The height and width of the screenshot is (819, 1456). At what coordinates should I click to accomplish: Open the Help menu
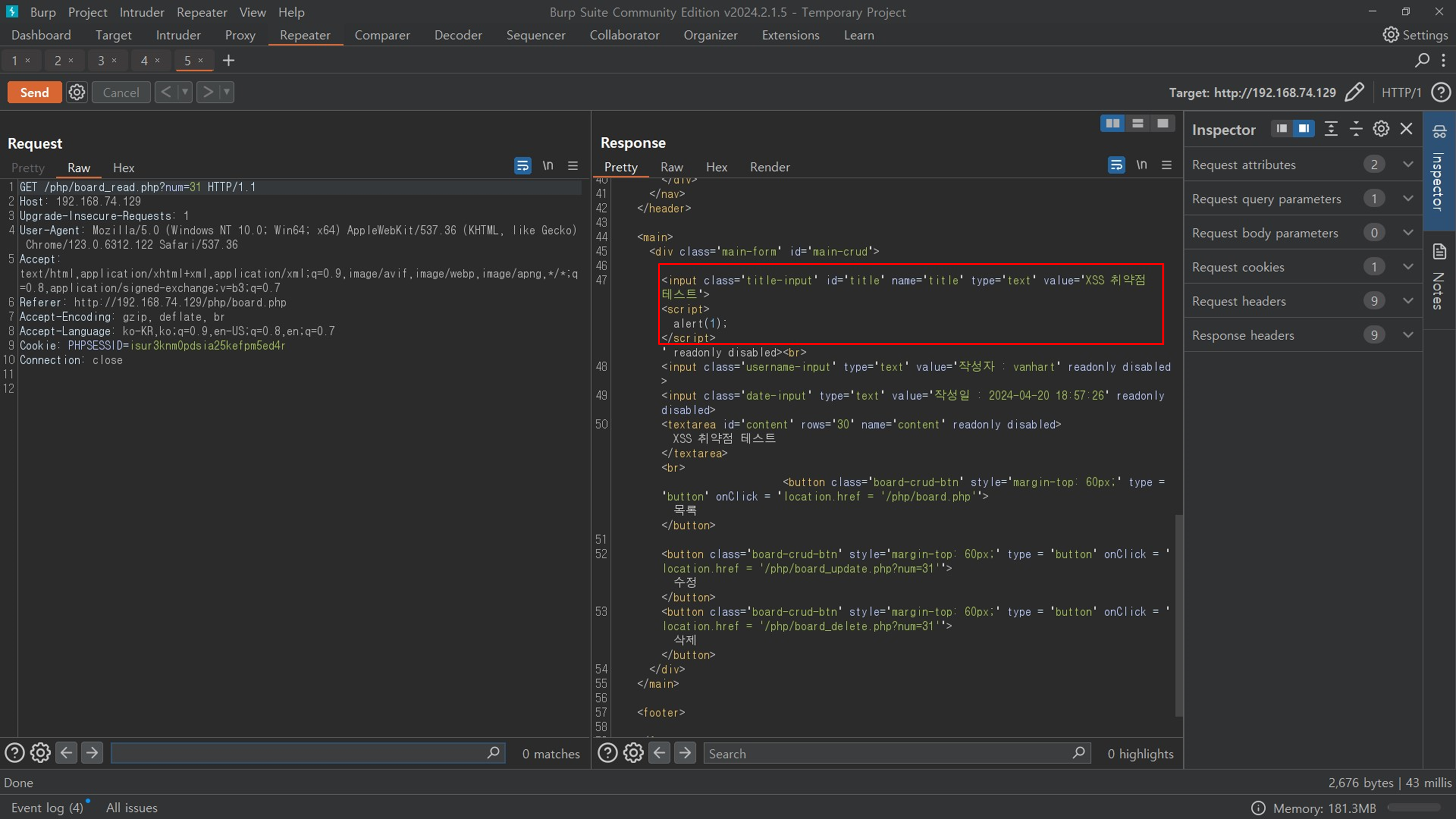[291, 12]
